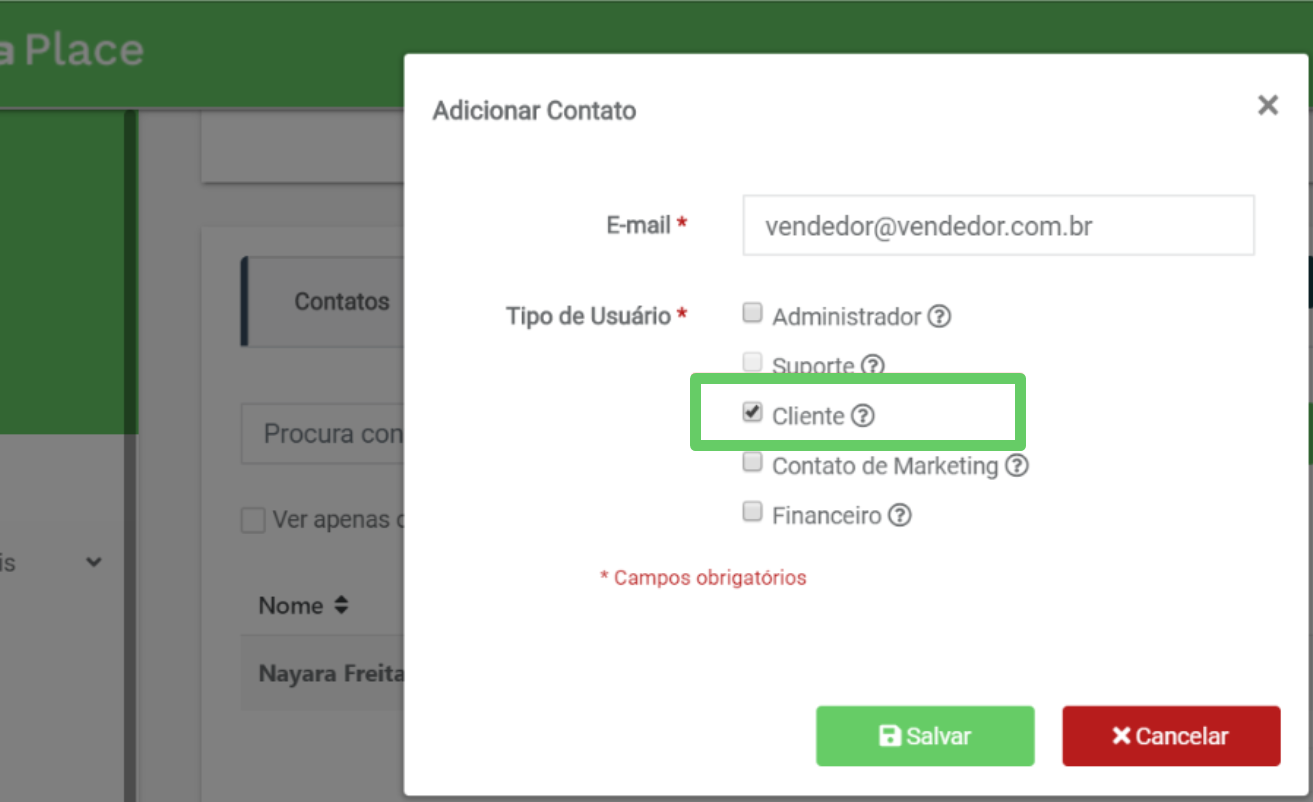Viewport: 1313px width, 802px height.
Task: Toggle the Ver apenas checkbox in background
Action: [x=254, y=520]
